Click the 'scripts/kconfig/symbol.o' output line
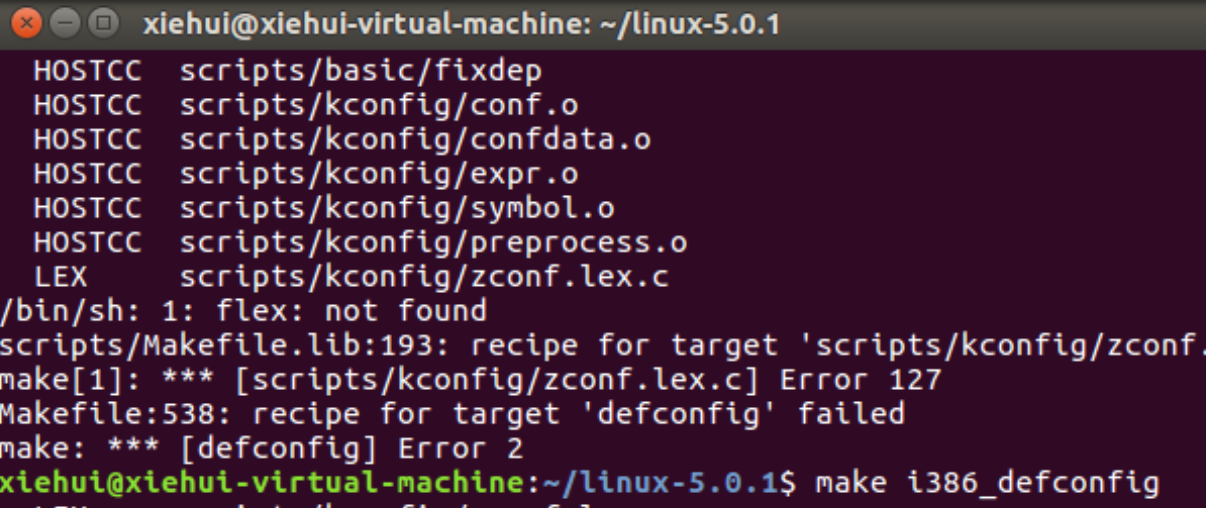The width and height of the screenshot is (1206, 508). click(x=397, y=208)
